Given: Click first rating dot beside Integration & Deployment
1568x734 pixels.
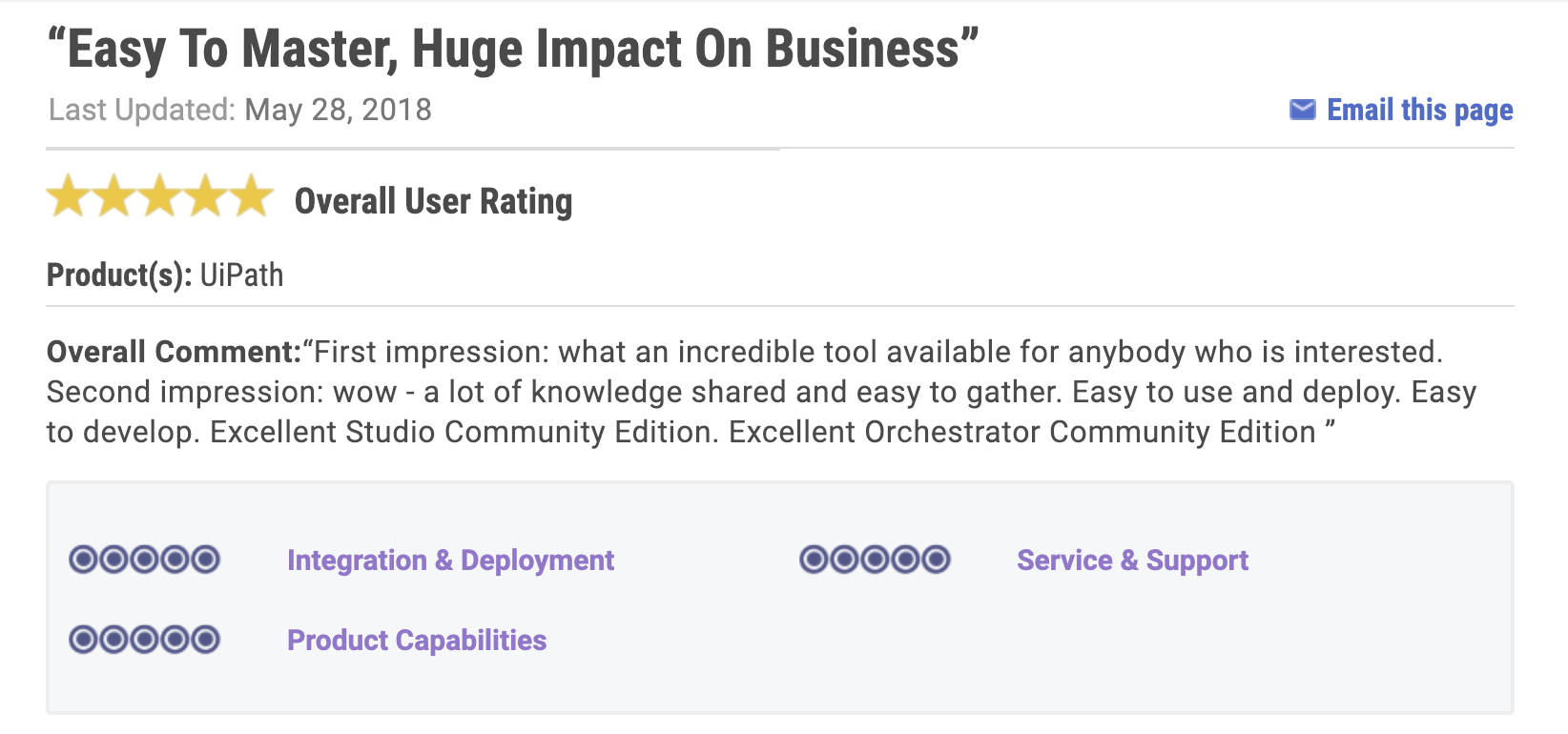Looking at the screenshot, I should [83, 559].
